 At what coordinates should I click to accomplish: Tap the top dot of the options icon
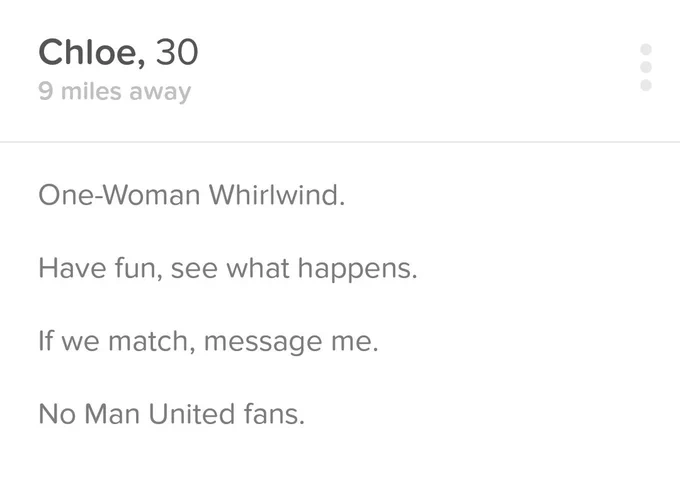tap(646, 49)
